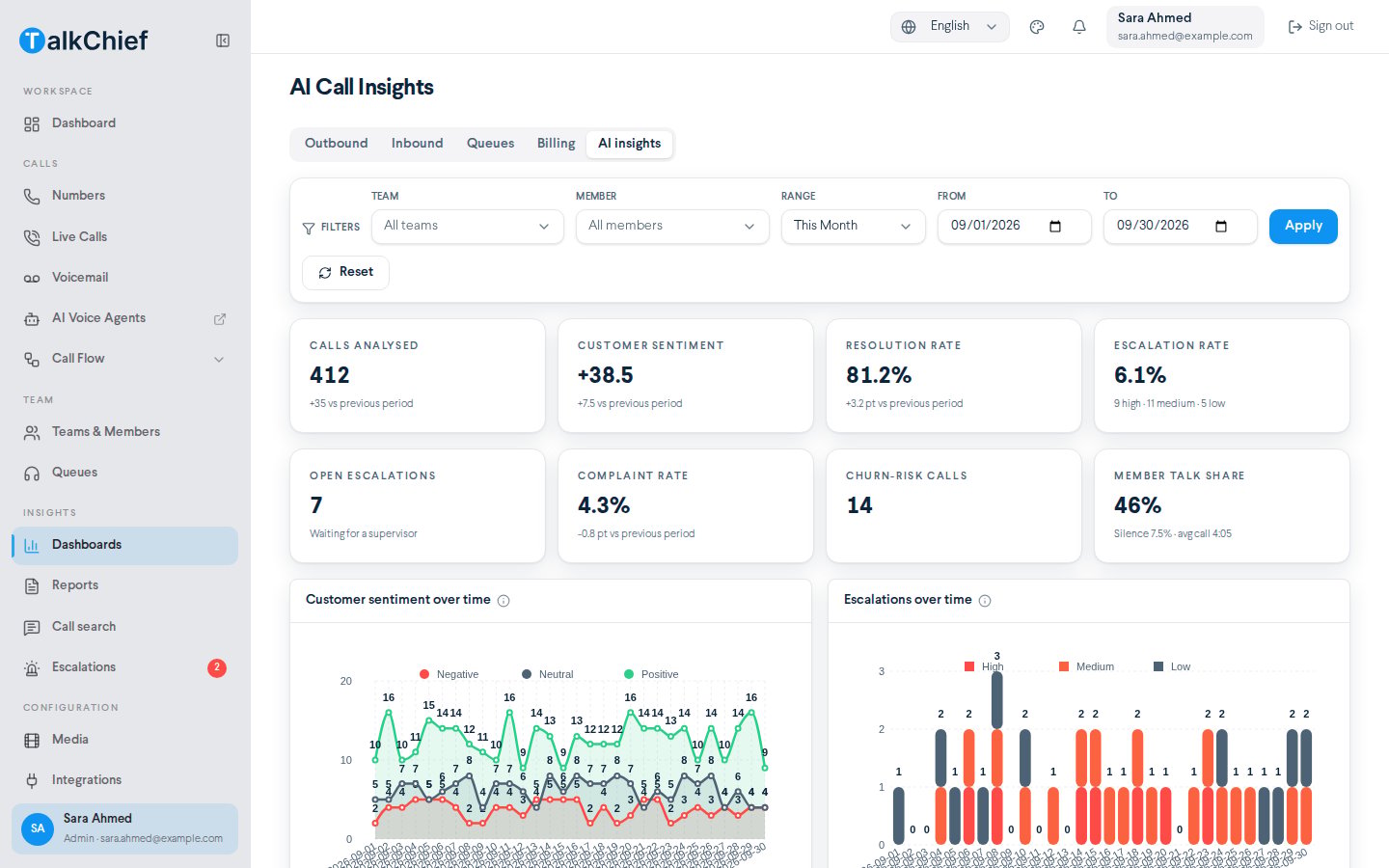Image resolution: width=1389 pixels, height=868 pixels.
Task: Toggle the Low series in escalations legend
Action: coord(1172,666)
